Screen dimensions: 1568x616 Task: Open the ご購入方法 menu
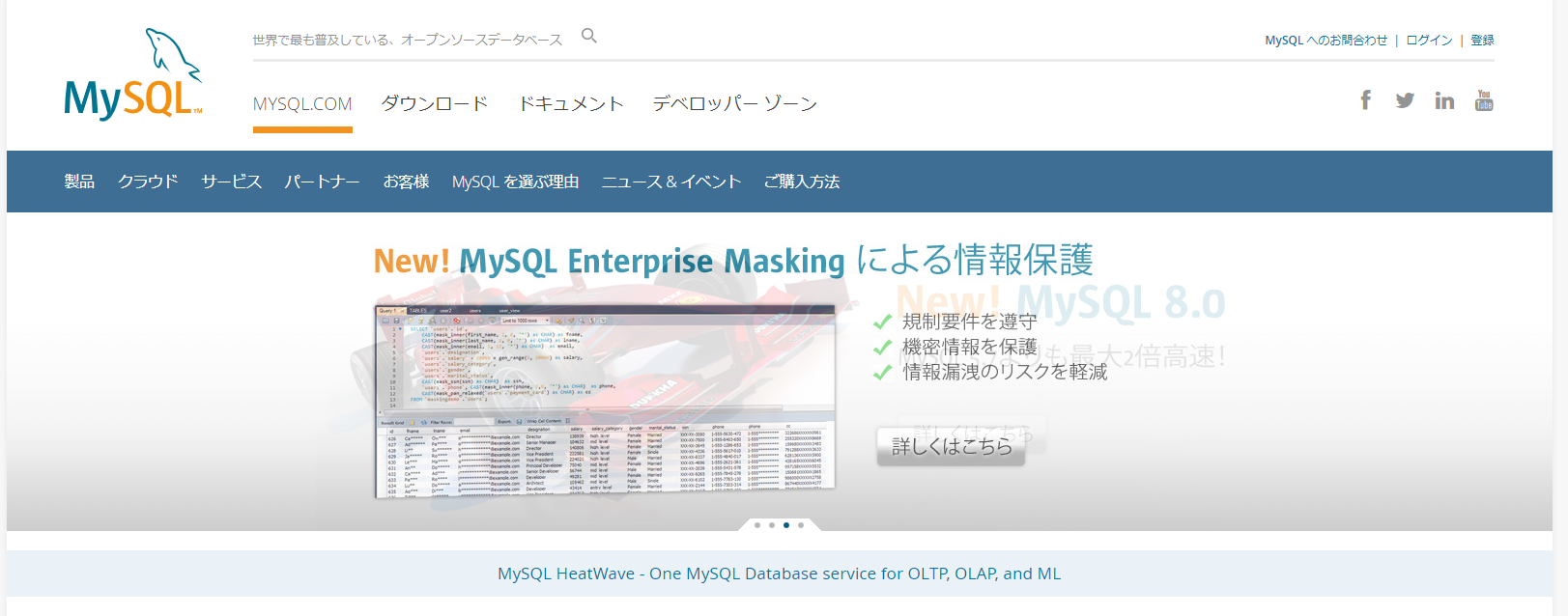click(802, 182)
